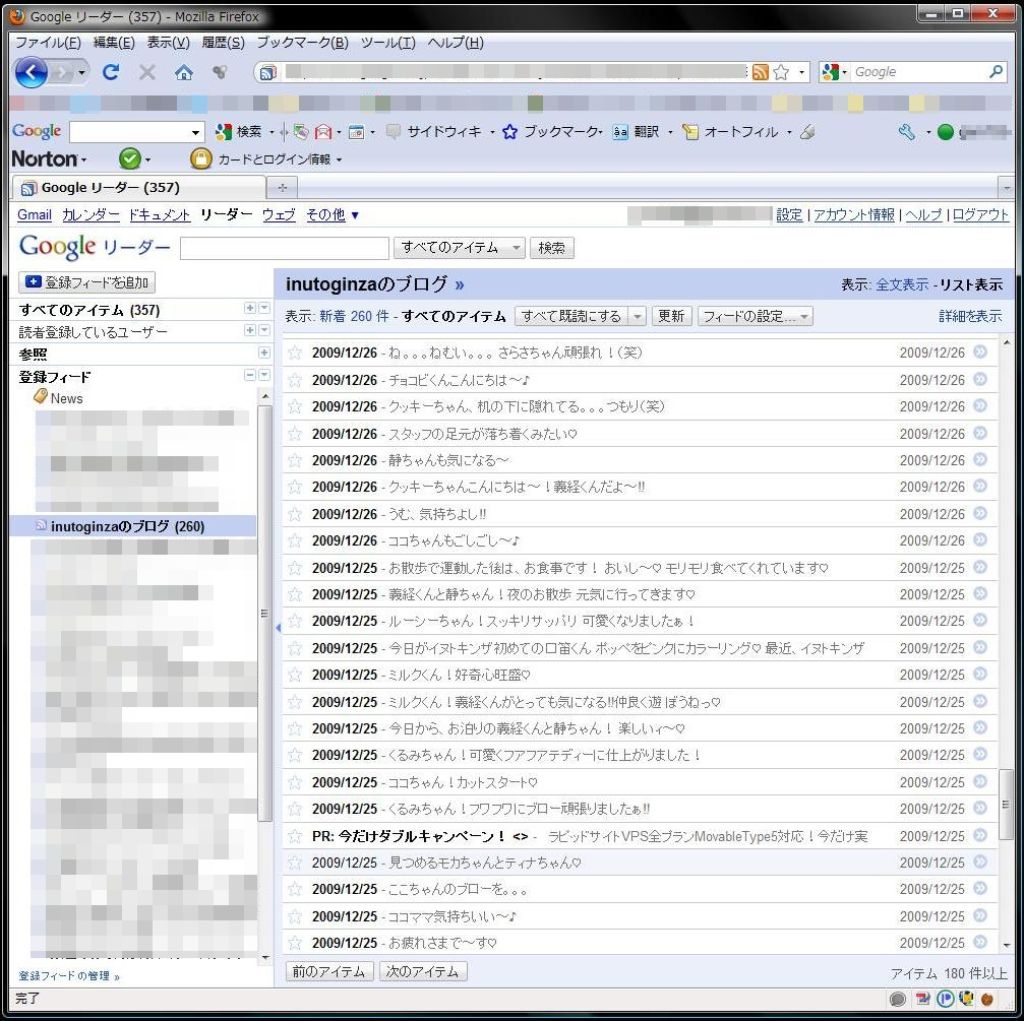Viewport: 1024px width, 1021px height.
Task: Star the item 静ちゃんも気になる
Action: tap(295, 460)
